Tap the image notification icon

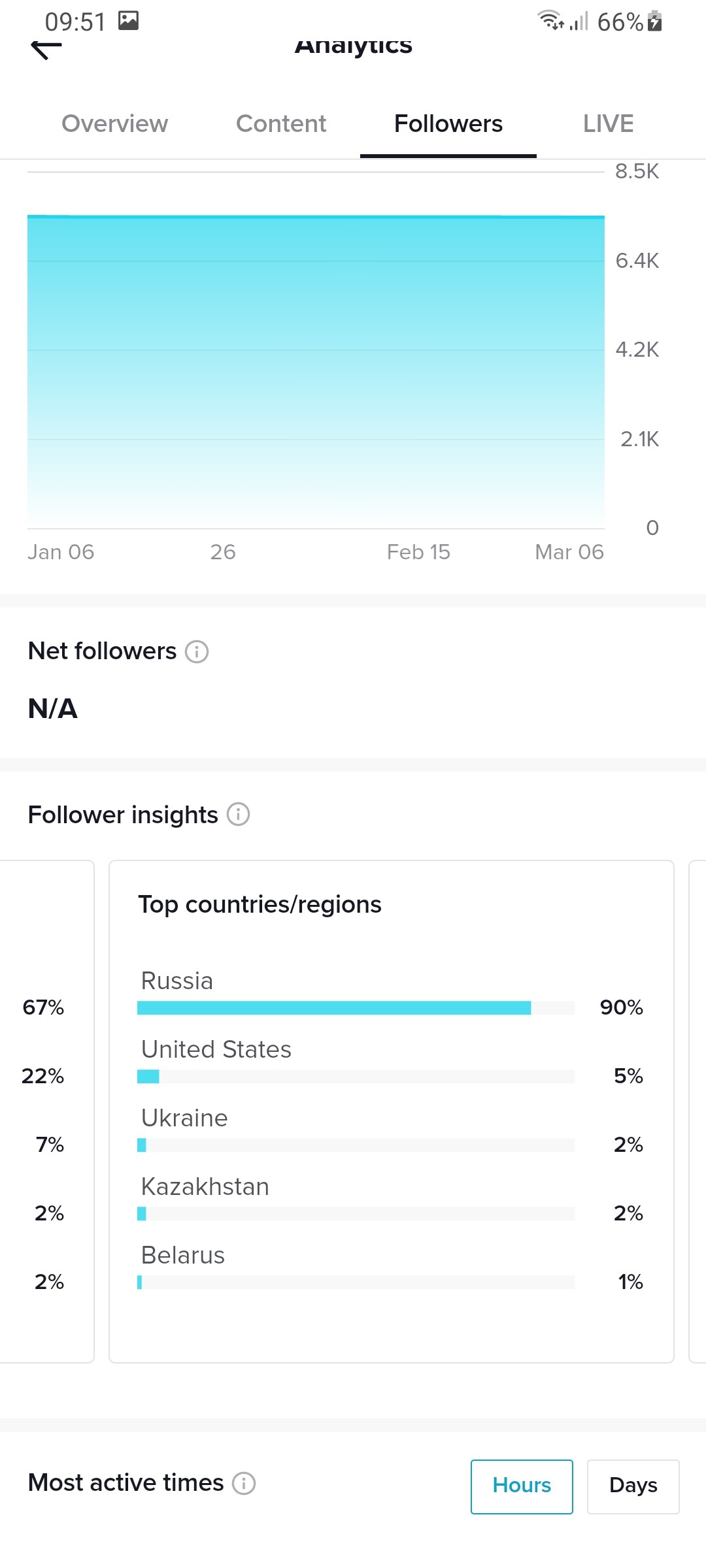coord(128,21)
